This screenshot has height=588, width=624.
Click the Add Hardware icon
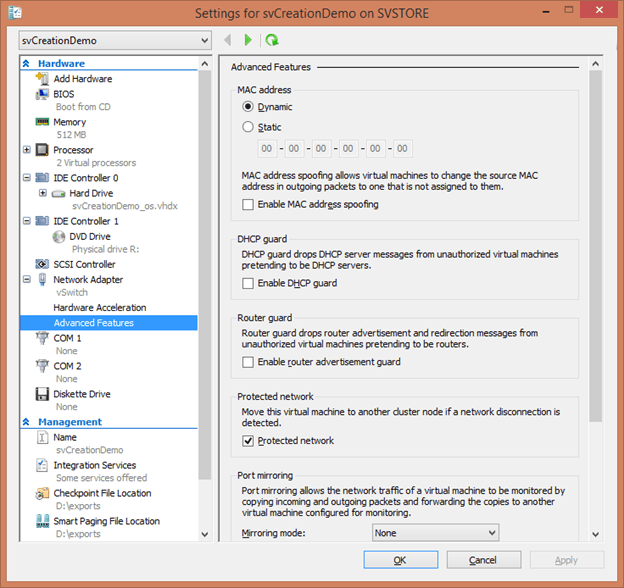pos(43,79)
